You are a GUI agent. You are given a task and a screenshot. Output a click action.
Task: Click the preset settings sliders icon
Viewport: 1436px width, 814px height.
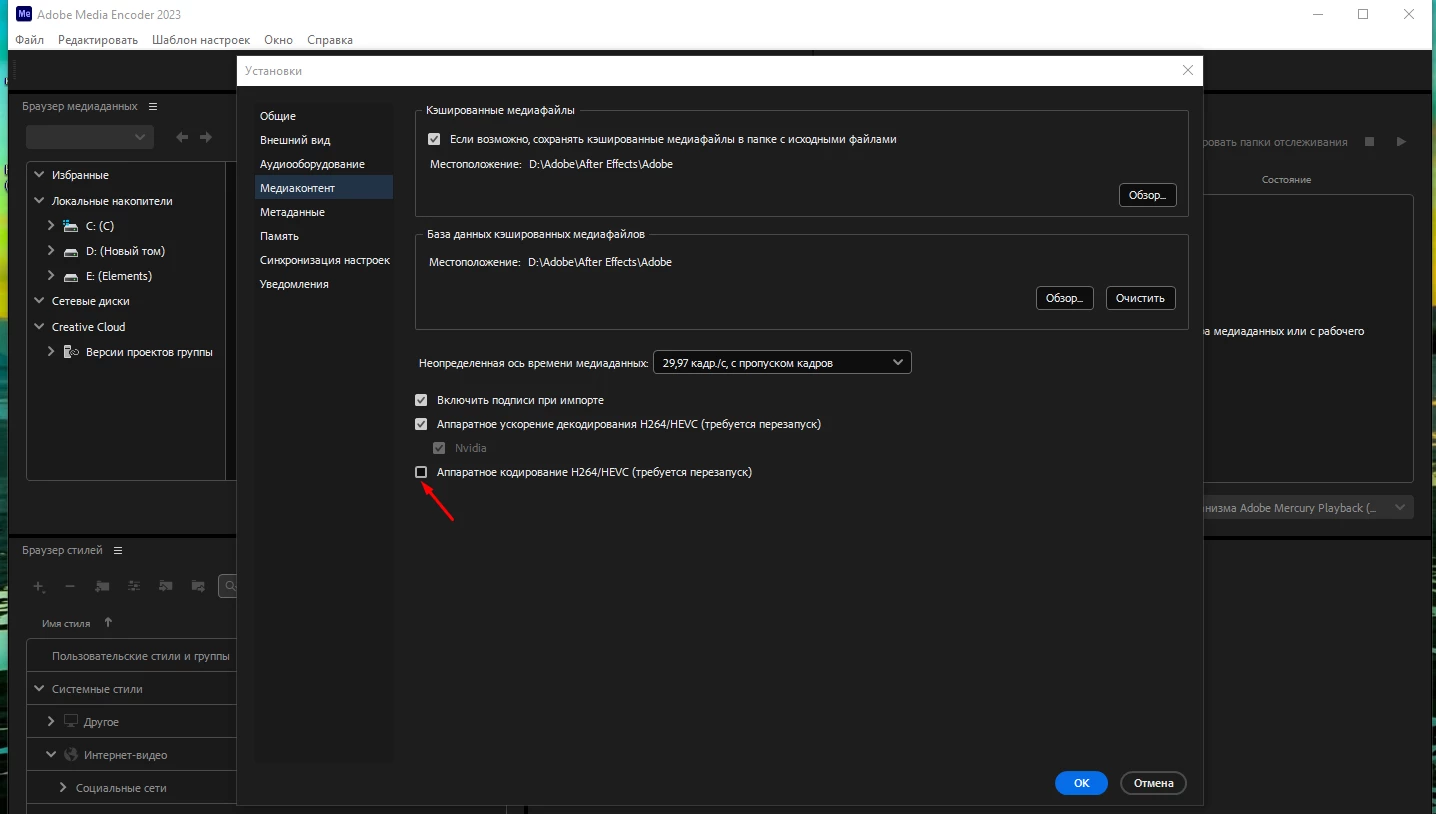[134, 586]
